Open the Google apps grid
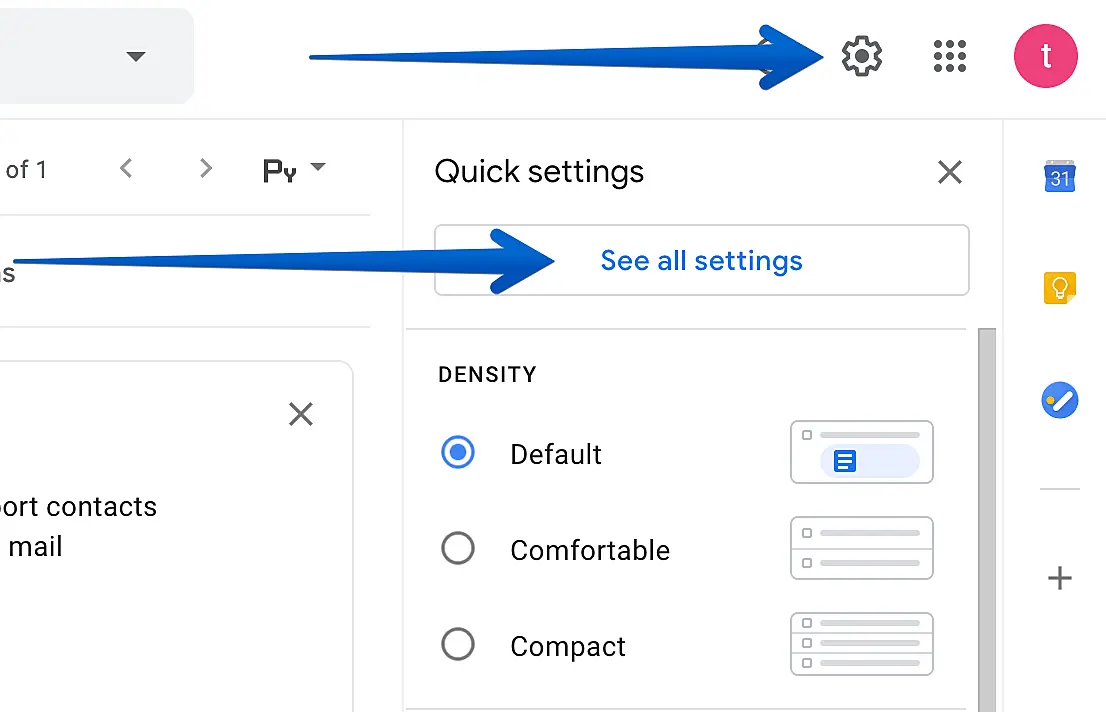1106x712 pixels. 949,56
